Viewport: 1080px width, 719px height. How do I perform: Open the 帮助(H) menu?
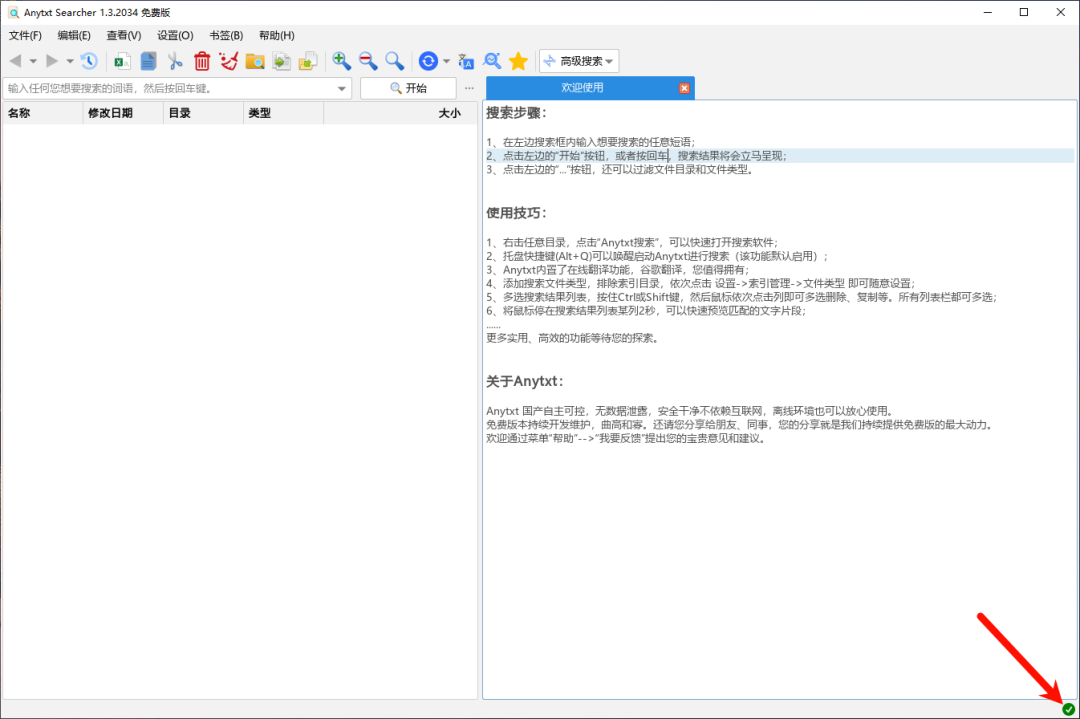277,35
